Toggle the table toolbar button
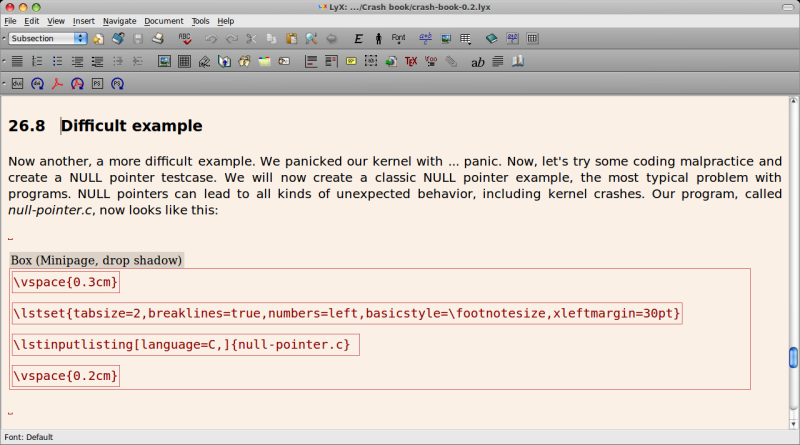Image resolution: width=800 pixels, height=445 pixels. click(x=532, y=39)
